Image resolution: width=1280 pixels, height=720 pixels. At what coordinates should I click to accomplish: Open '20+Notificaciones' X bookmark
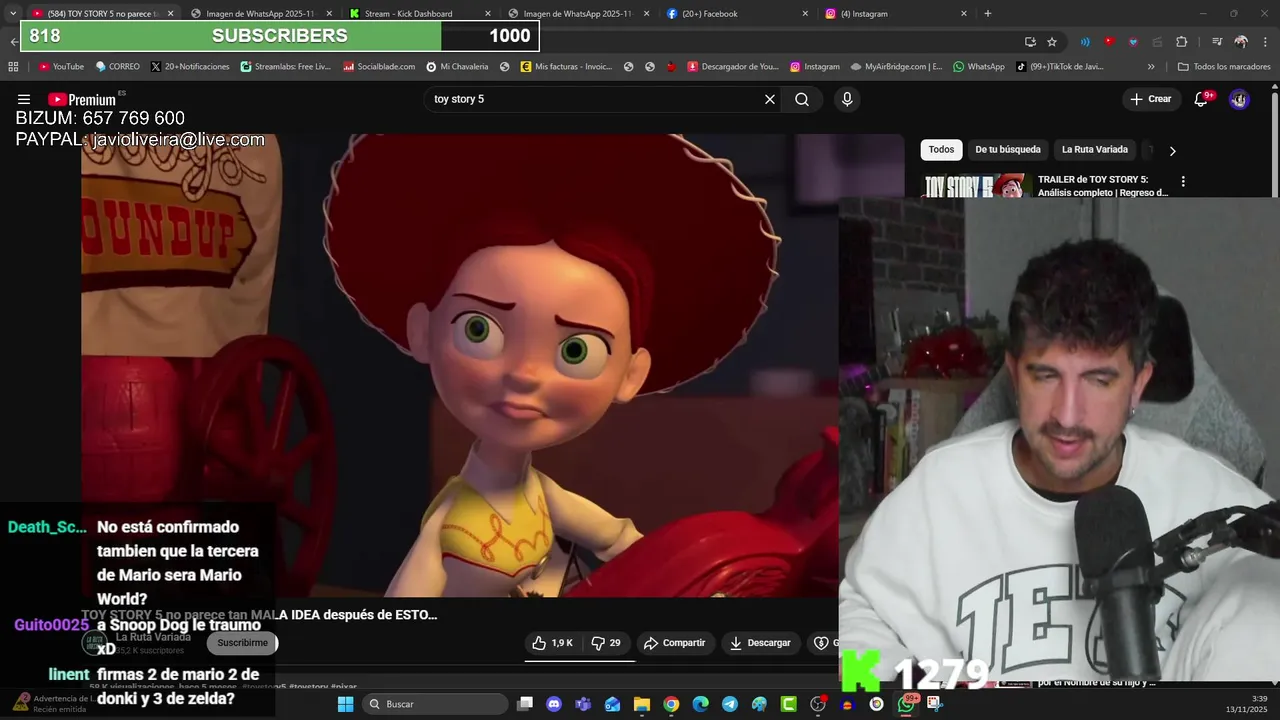pyautogui.click(x=190, y=67)
